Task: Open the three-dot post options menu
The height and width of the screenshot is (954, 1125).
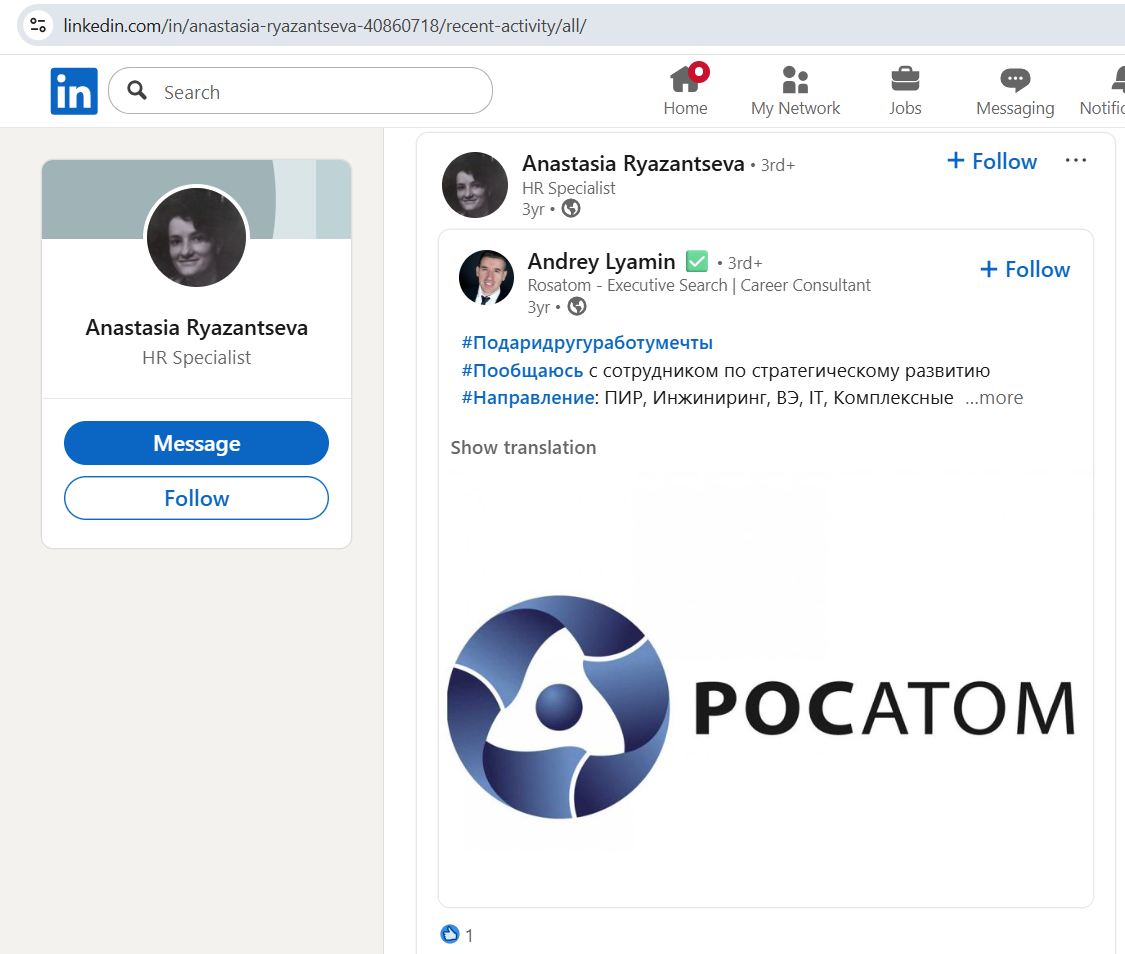Action: [x=1075, y=161]
